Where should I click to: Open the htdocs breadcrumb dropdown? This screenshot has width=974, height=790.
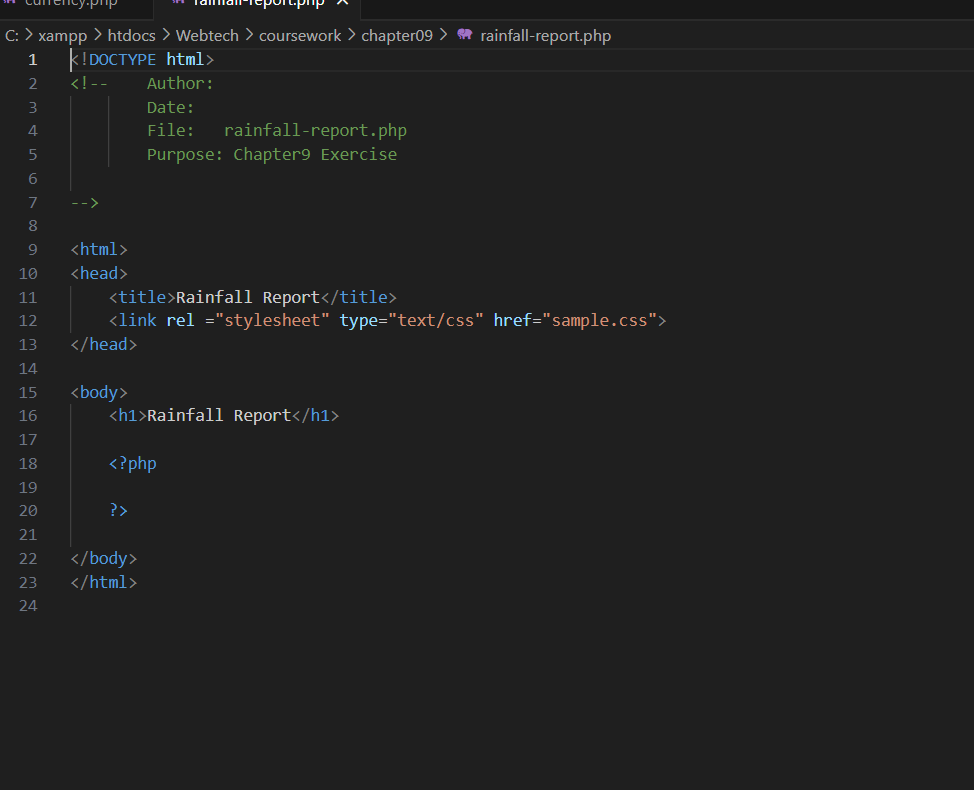[131, 35]
